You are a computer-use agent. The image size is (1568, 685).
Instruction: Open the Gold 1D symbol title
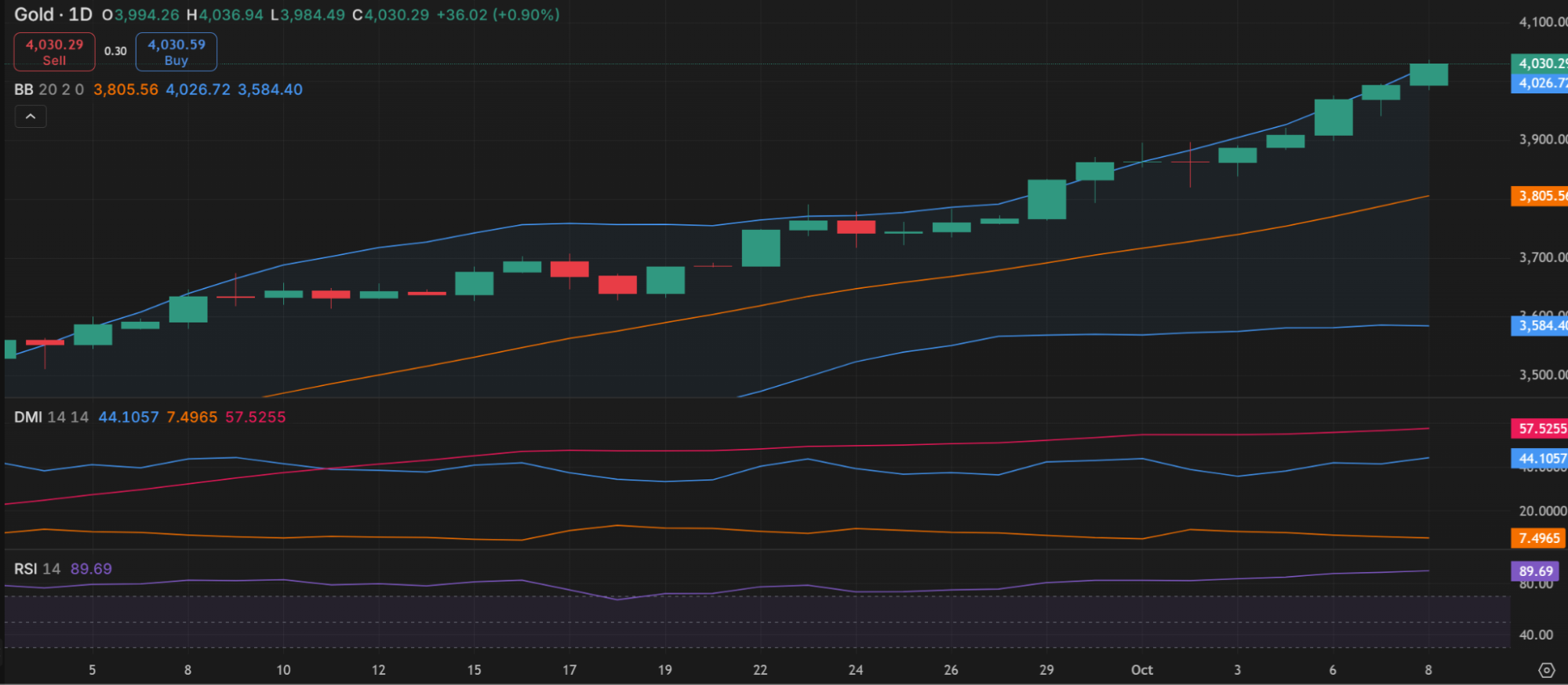53,15
